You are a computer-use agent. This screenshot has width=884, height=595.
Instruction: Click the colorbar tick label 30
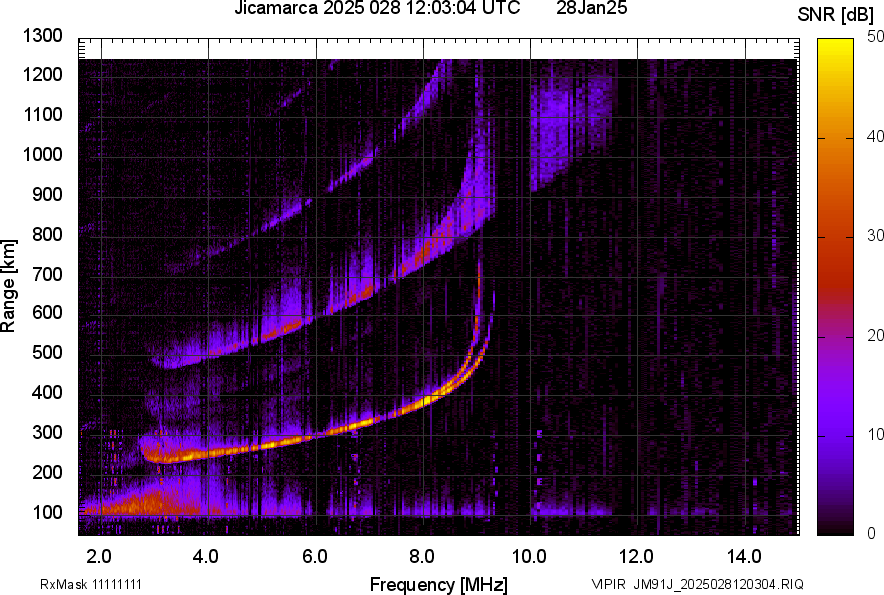[875, 236]
